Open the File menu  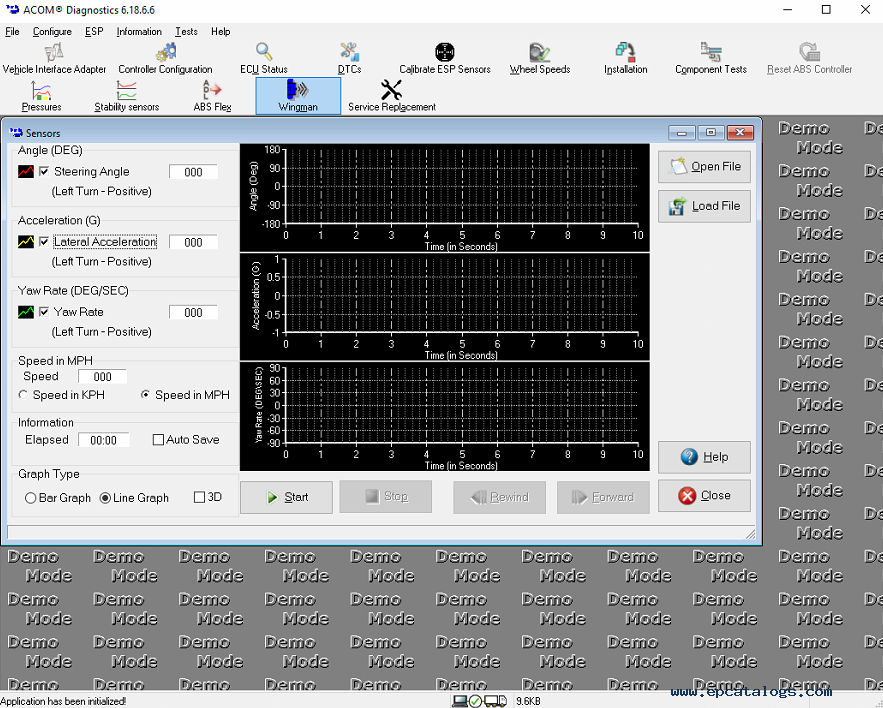12,32
